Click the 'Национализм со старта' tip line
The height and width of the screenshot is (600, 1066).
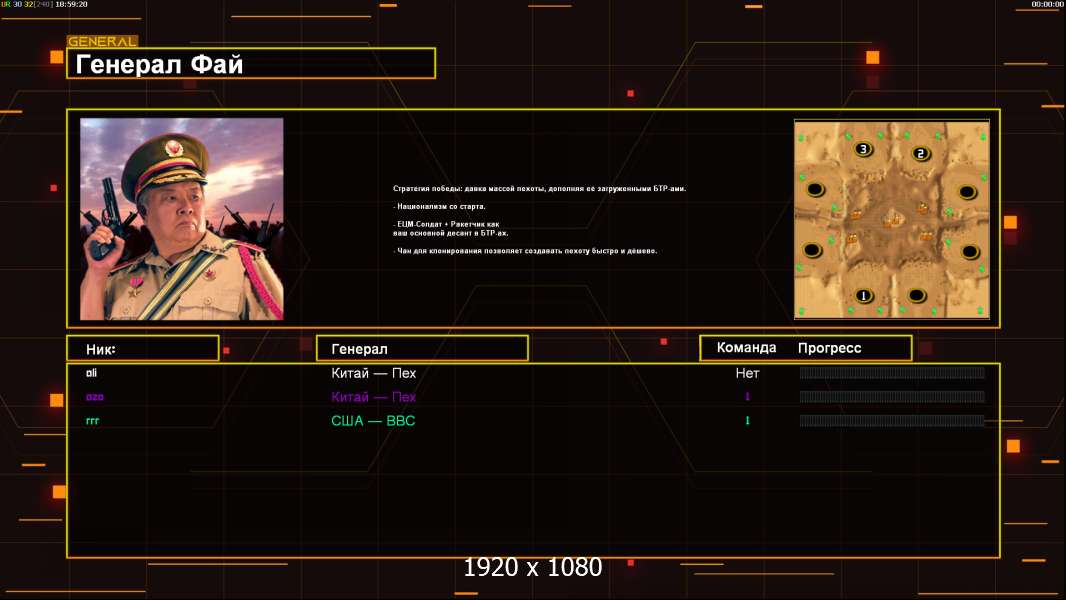439,206
